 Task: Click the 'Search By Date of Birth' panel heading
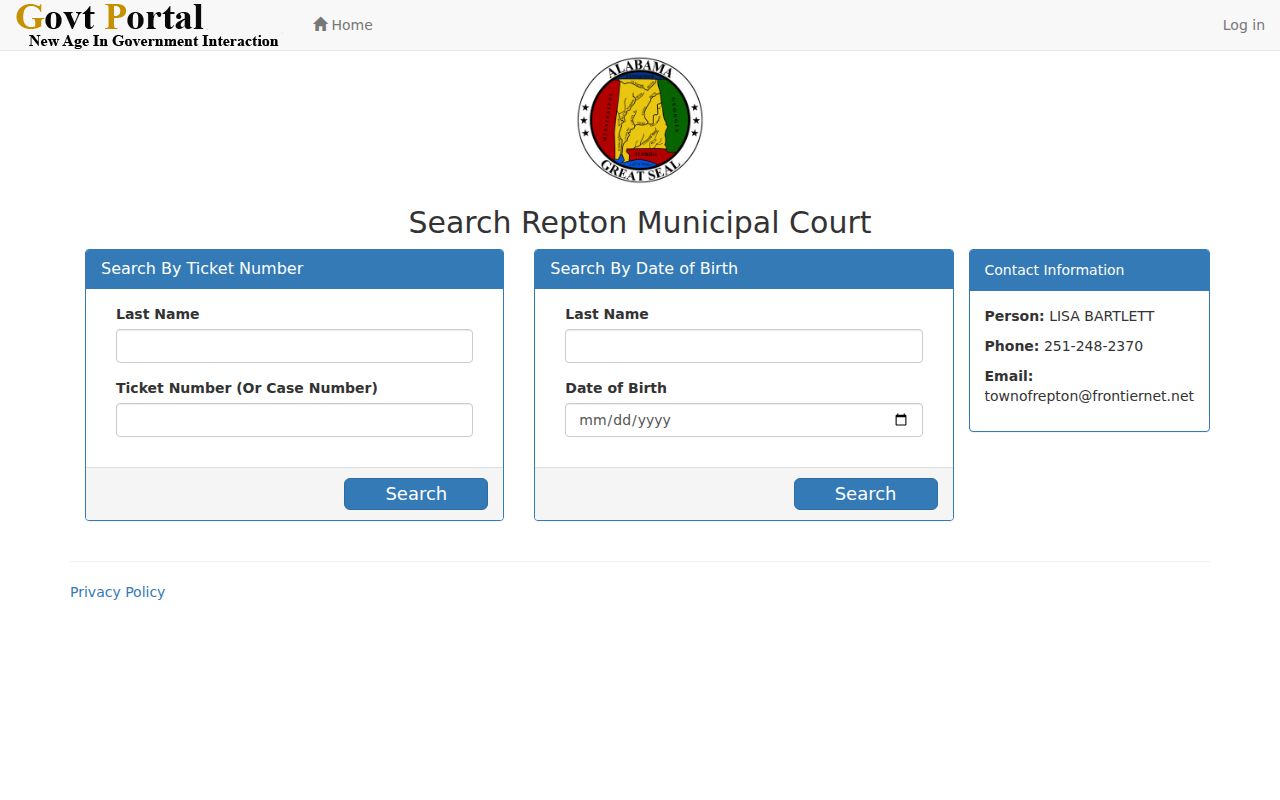(x=744, y=269)
